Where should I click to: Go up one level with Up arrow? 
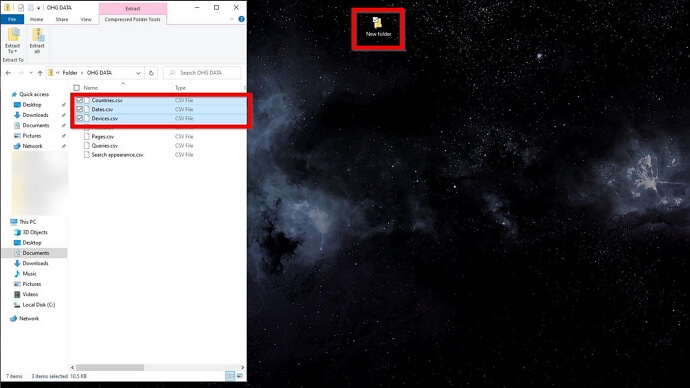pos(40,73)
